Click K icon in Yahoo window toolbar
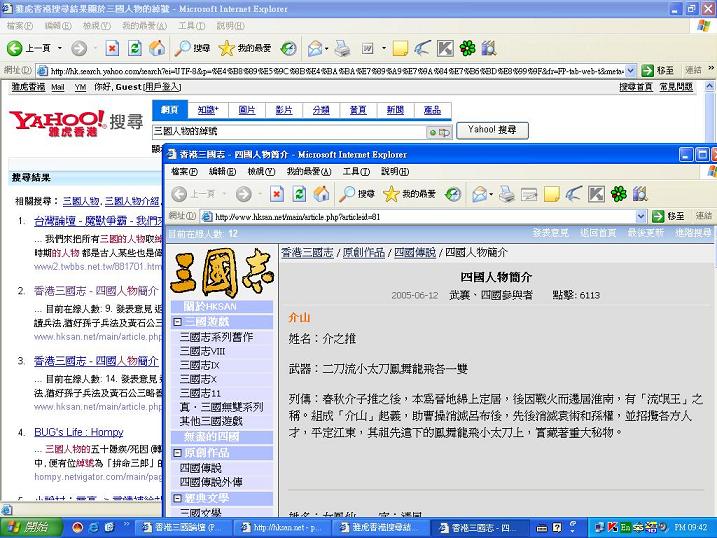The image size is (717, 538). tap(445, 48)
